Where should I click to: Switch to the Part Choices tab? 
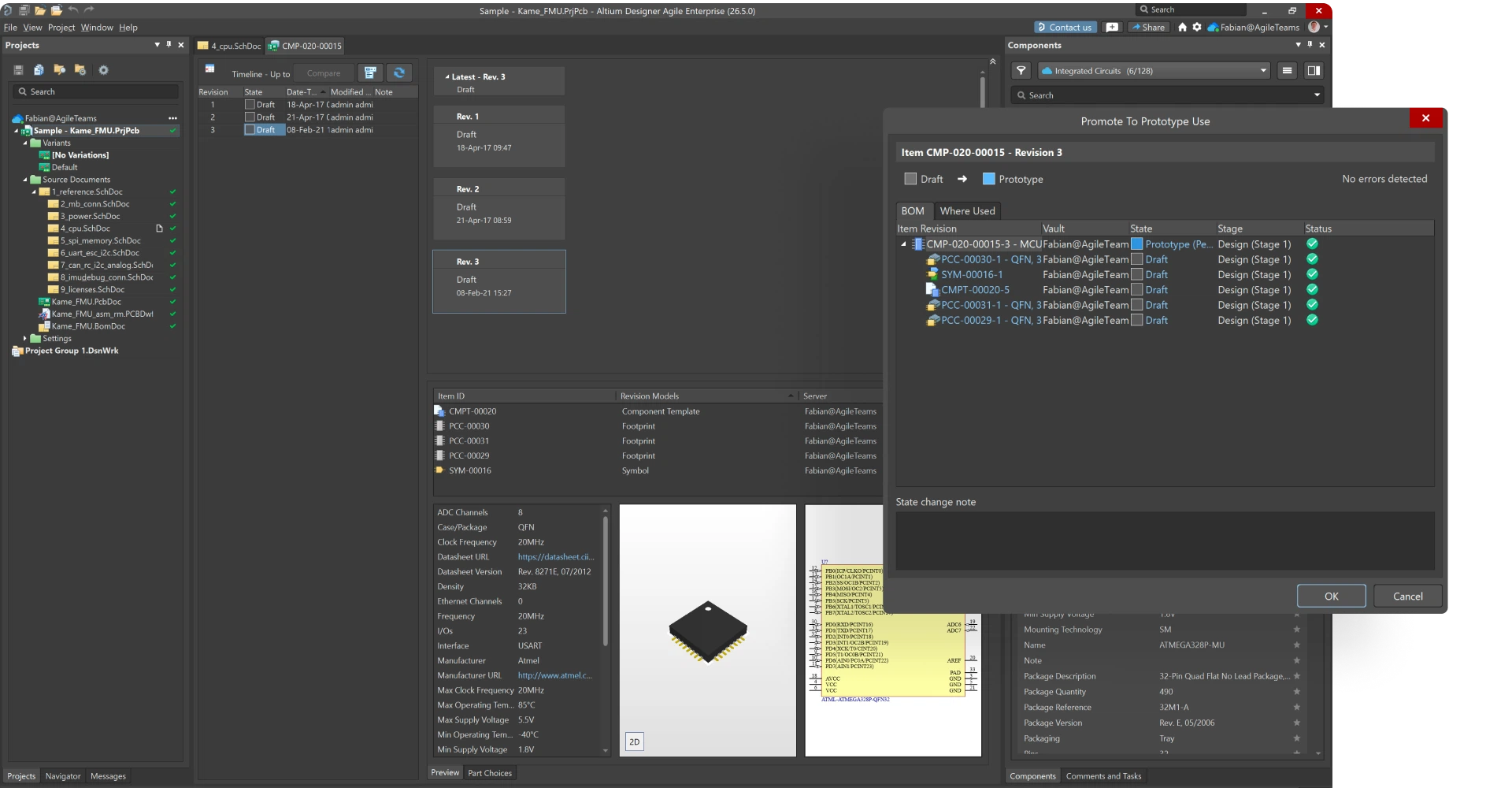(x=490, y=773)
